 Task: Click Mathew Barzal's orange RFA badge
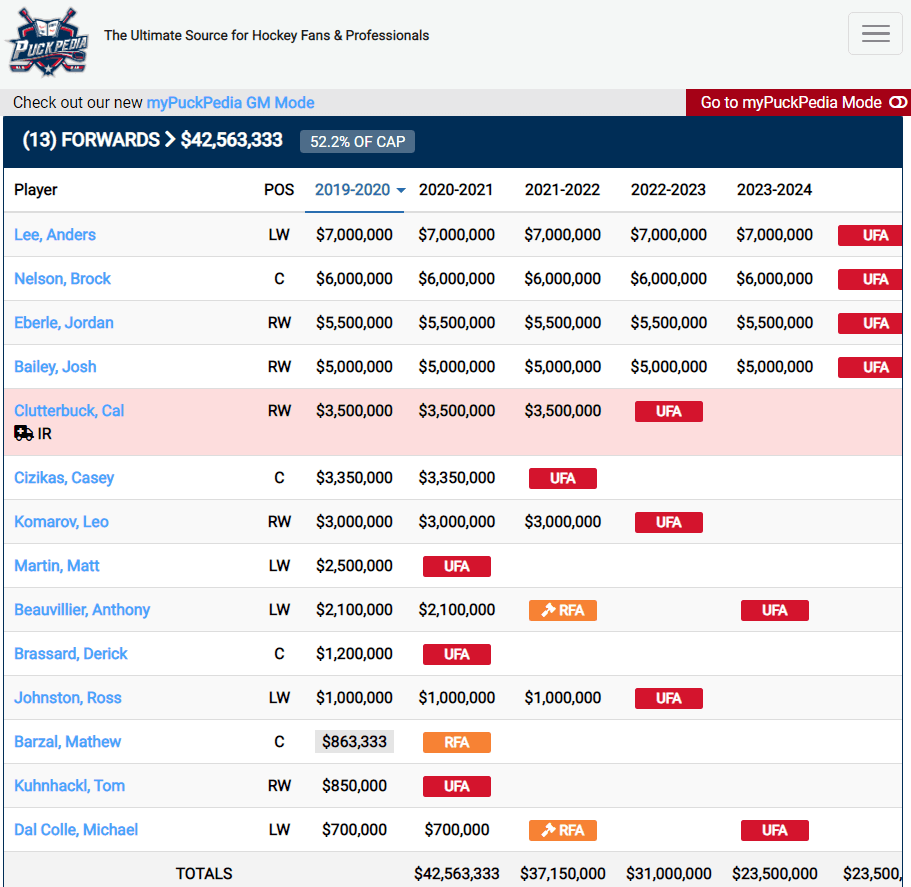pyautogui.click(x=456, y=742)
